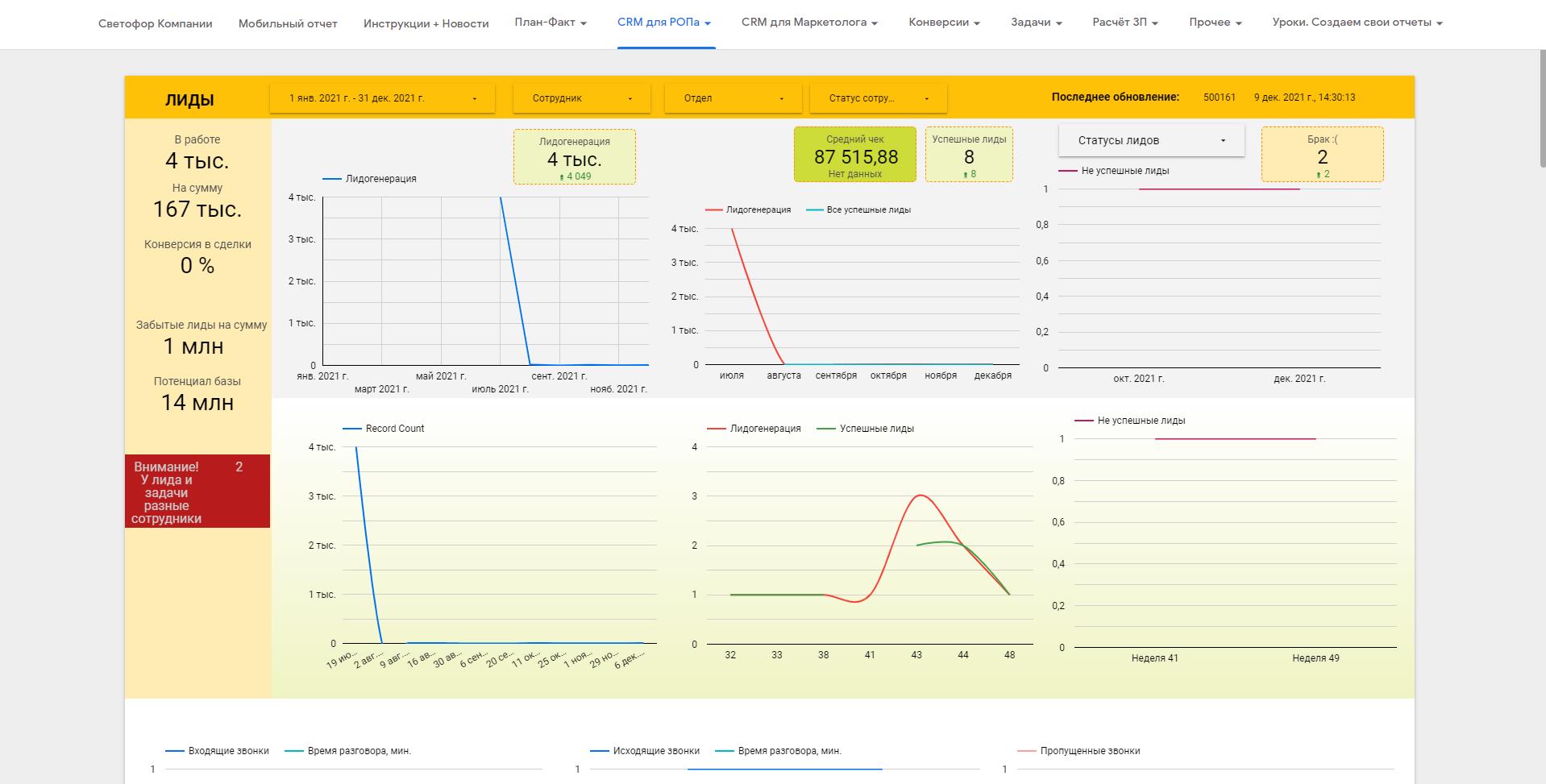Go to Светофор Компании tab
Viewport: 1546px width, 784px height.
click(x=156, y=23)
